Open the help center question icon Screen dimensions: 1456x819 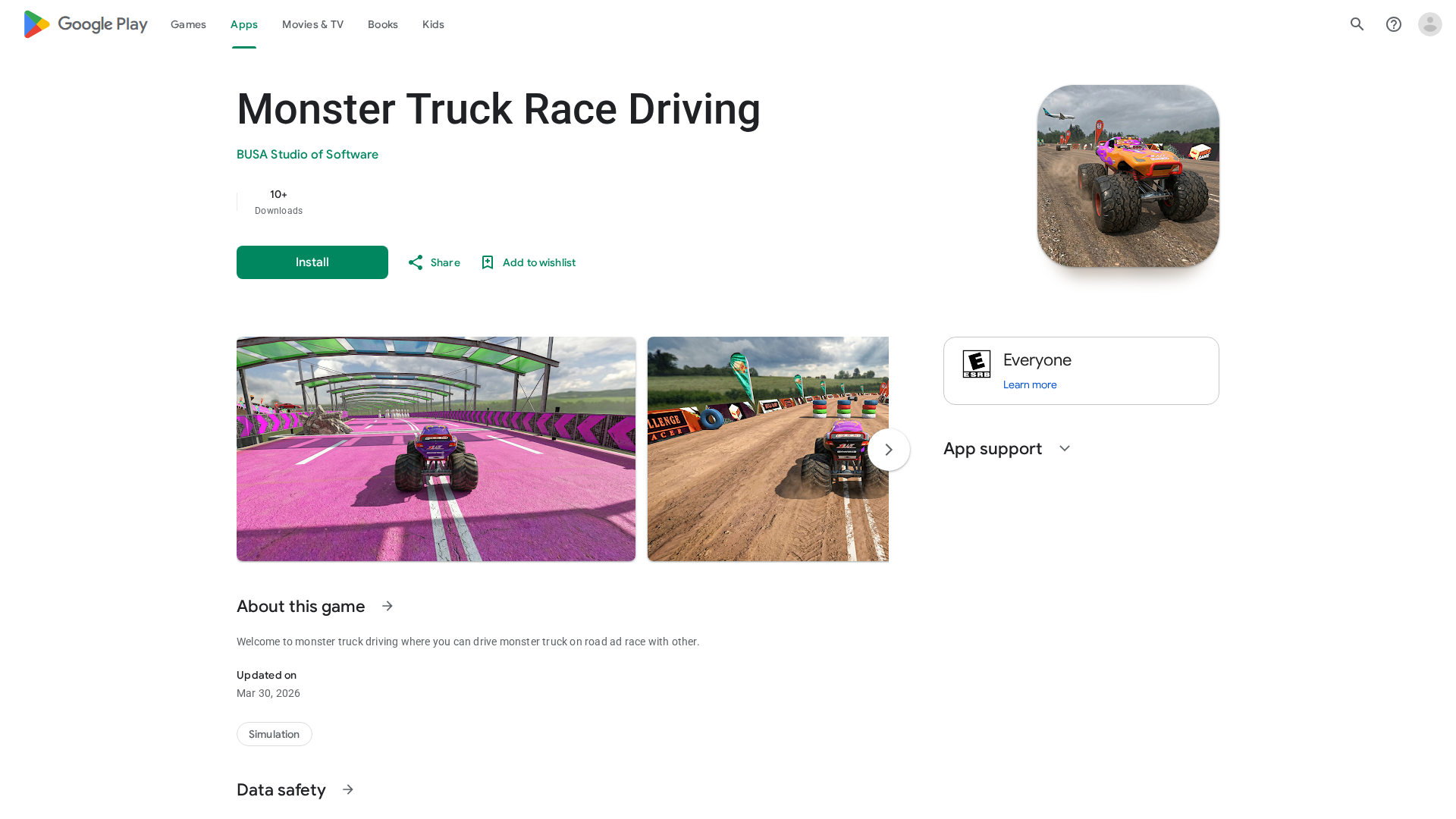[1394, 24]
